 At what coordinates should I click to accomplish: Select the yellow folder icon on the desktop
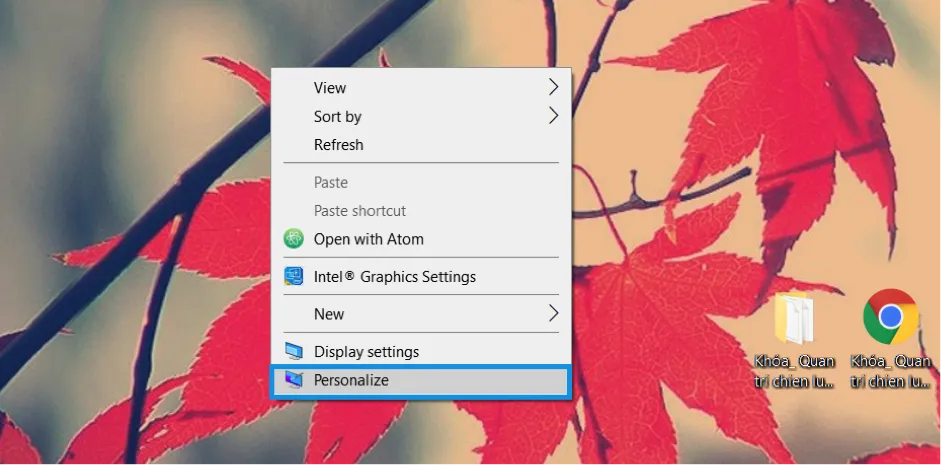click(x=795, y=319)
